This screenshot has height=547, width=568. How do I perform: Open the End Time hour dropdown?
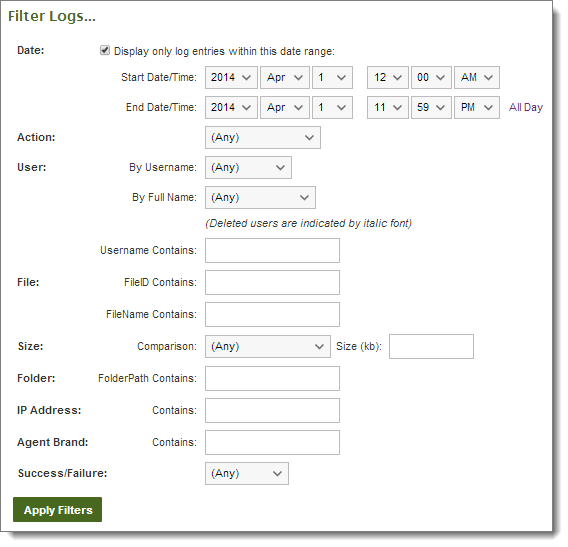tap(388, 108)
